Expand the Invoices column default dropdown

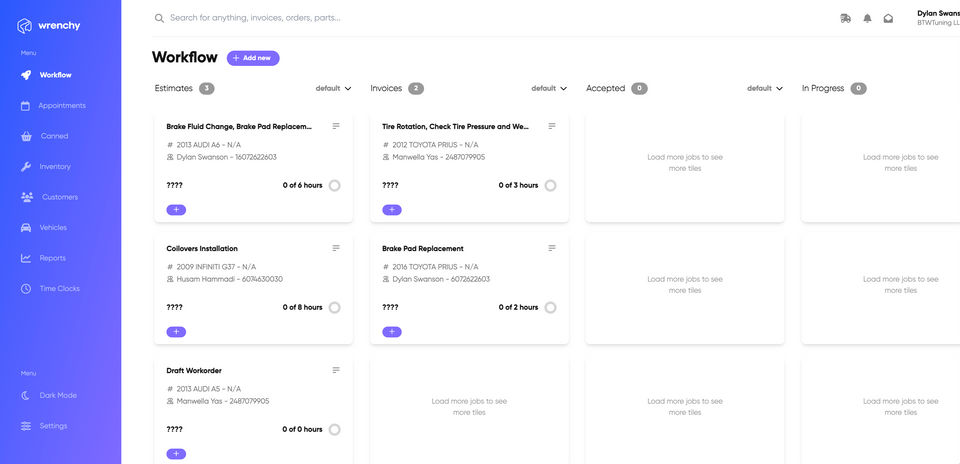[x=549, y=88]
